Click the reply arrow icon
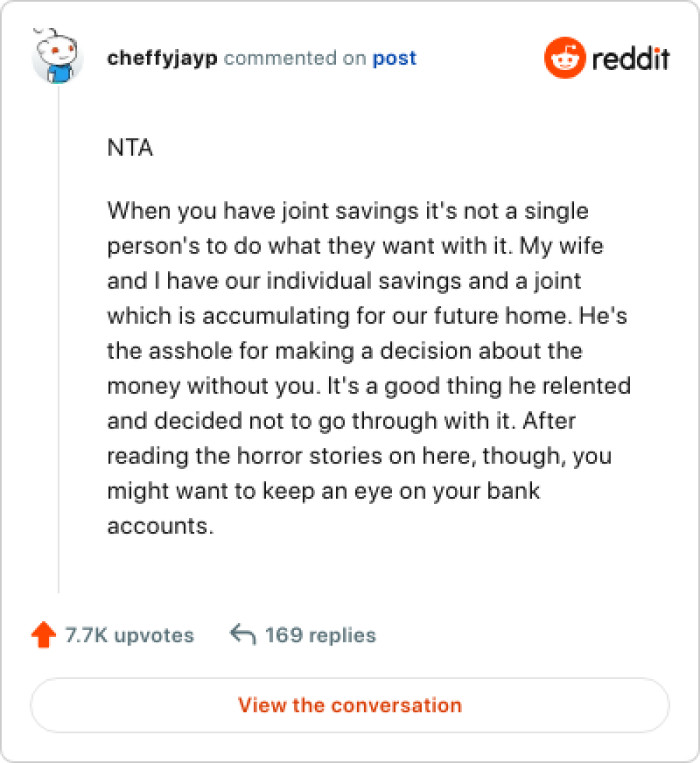 pyautogui.click(x=242, y=635)
